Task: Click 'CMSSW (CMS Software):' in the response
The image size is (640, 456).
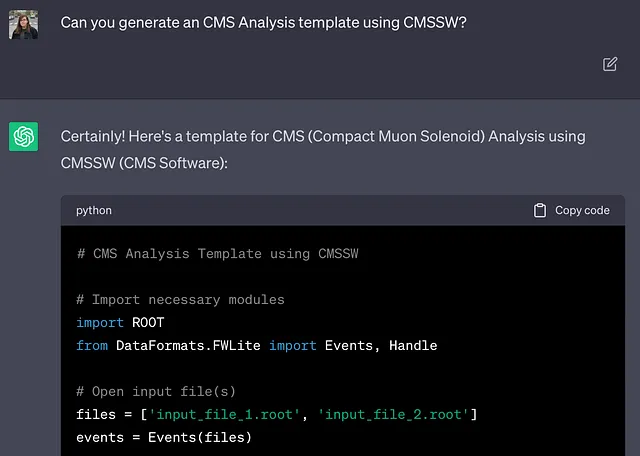Action: [x=144, y=163]
